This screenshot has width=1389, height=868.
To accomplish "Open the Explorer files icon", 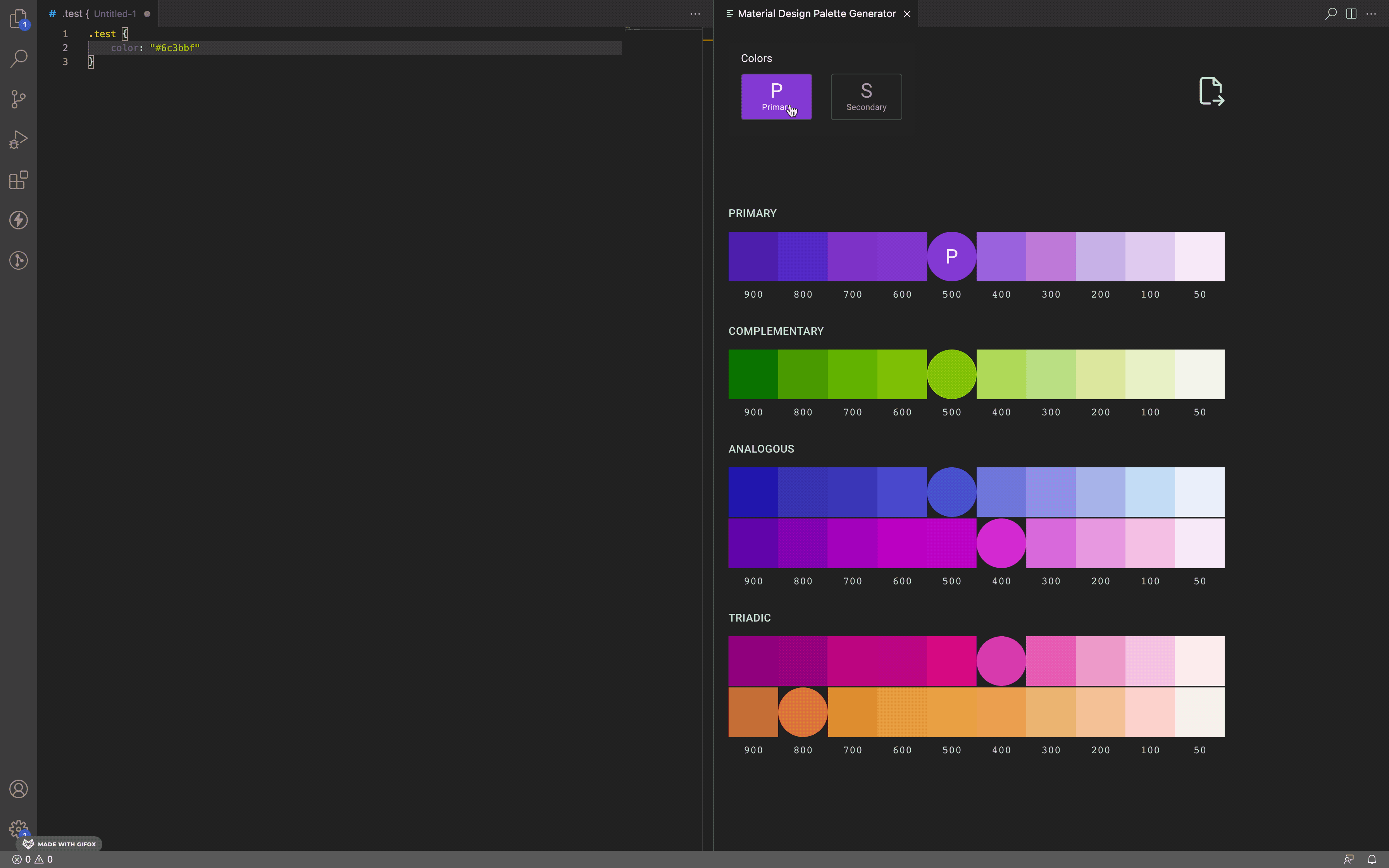I will pyautogui.click(x=18, y=18).
